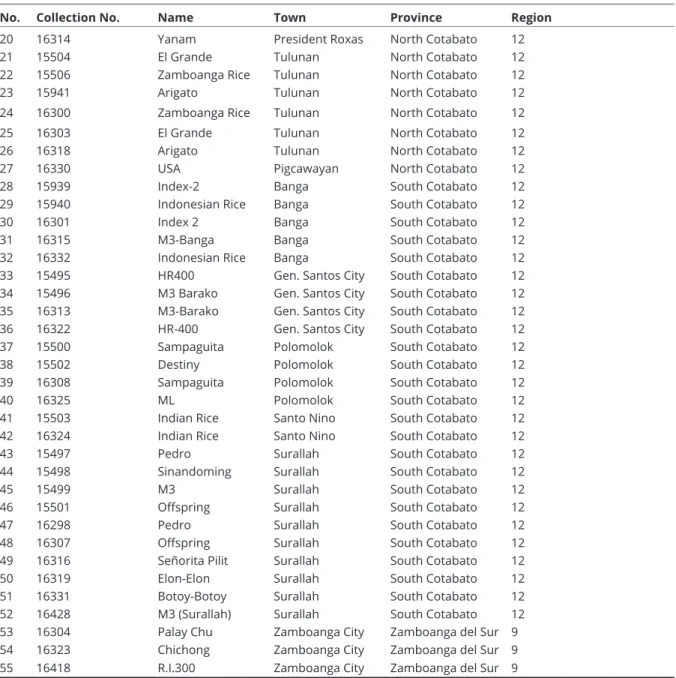
Task: Click collection number 16322
Action: point(53,328)
